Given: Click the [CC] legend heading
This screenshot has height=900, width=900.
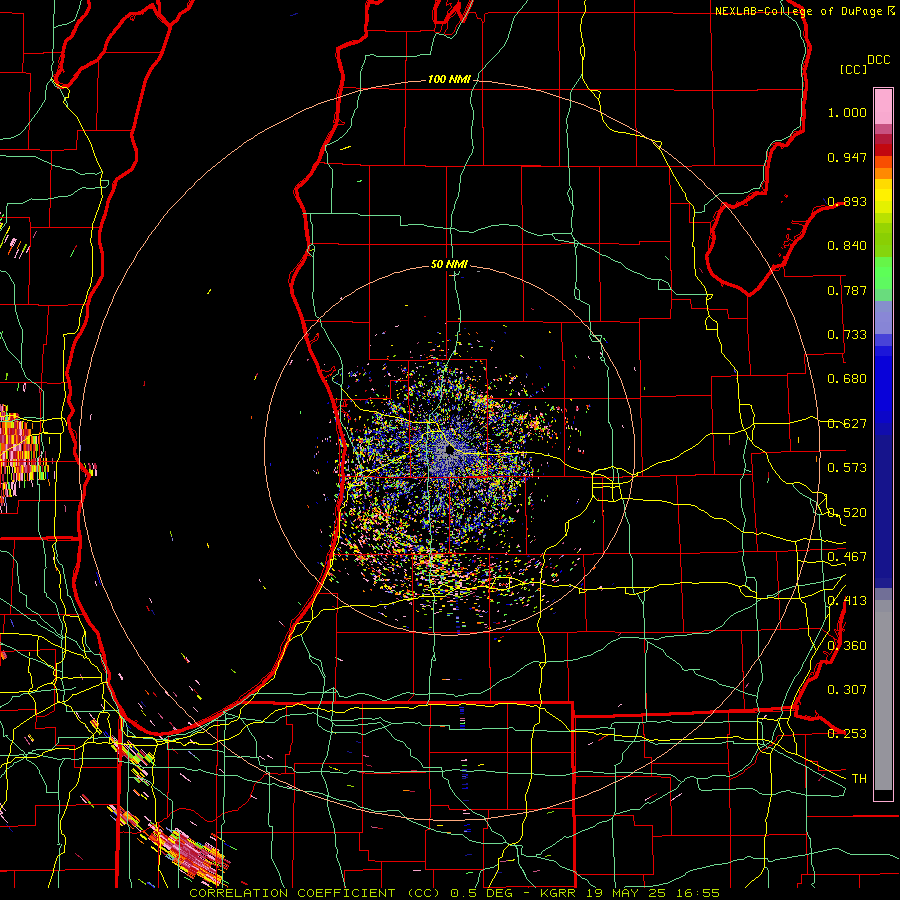Looking at the screenshot, I should click(x=854, y=69).
